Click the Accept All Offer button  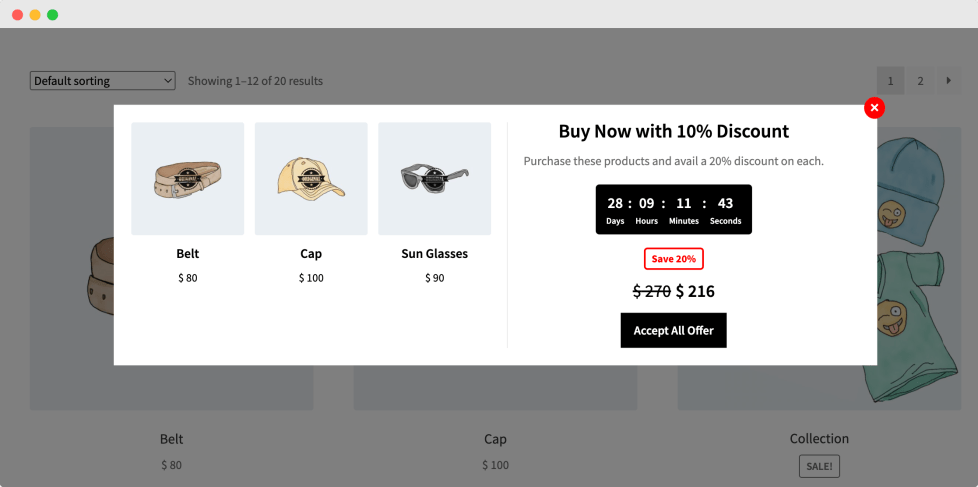tap(673, 330)
